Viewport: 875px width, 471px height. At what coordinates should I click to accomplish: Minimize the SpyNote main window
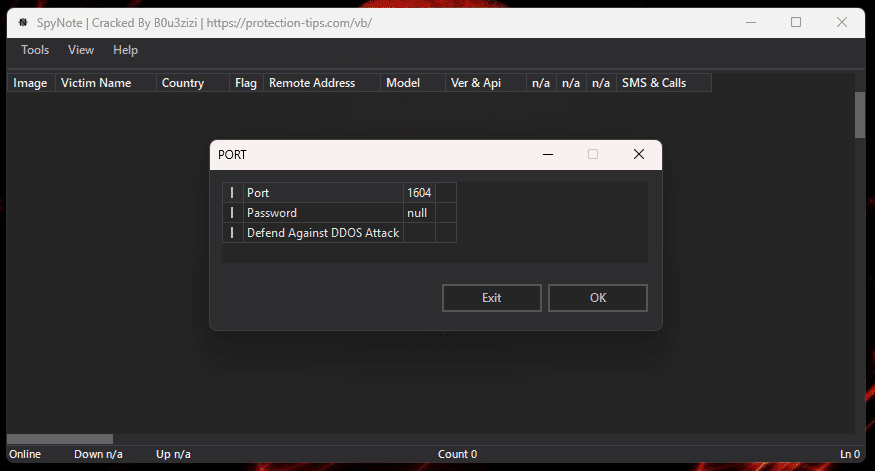coord(751,23)
